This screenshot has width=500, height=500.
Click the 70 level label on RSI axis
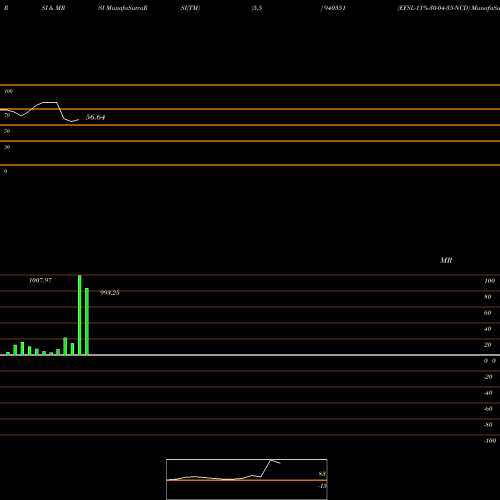tap(7, 115)
